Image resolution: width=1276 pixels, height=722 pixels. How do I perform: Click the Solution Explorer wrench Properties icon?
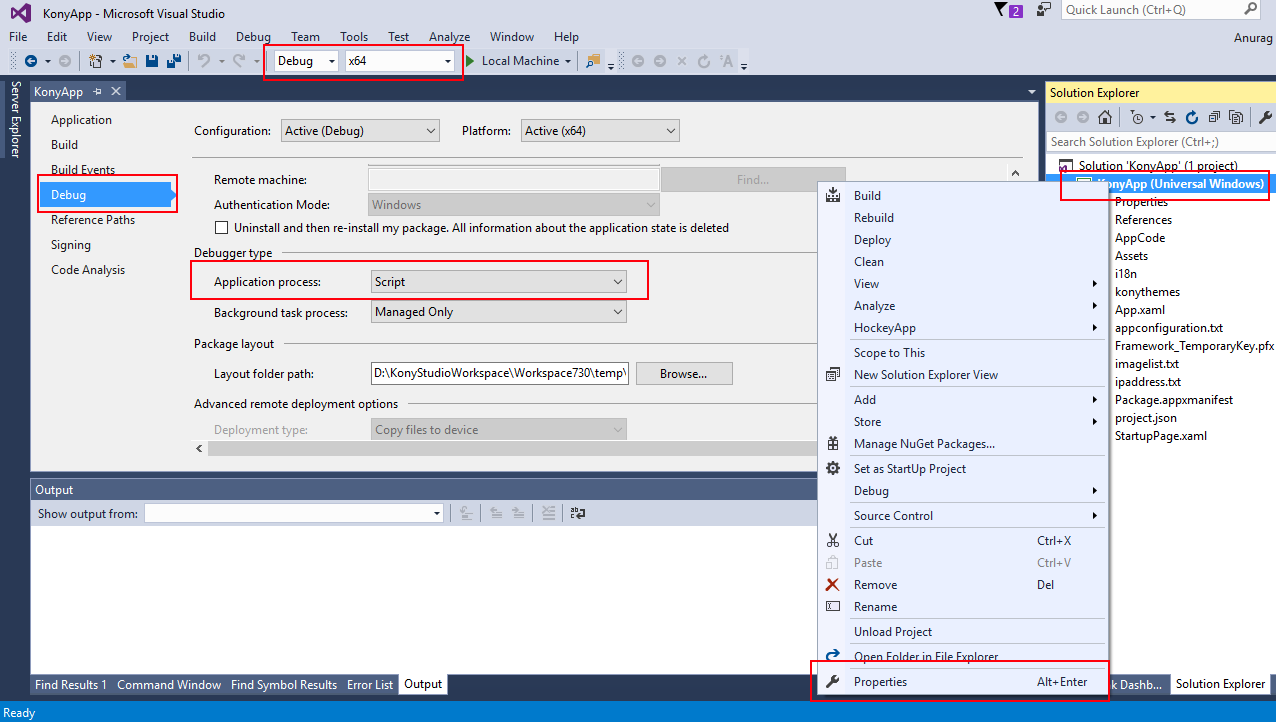(1265, 117)
